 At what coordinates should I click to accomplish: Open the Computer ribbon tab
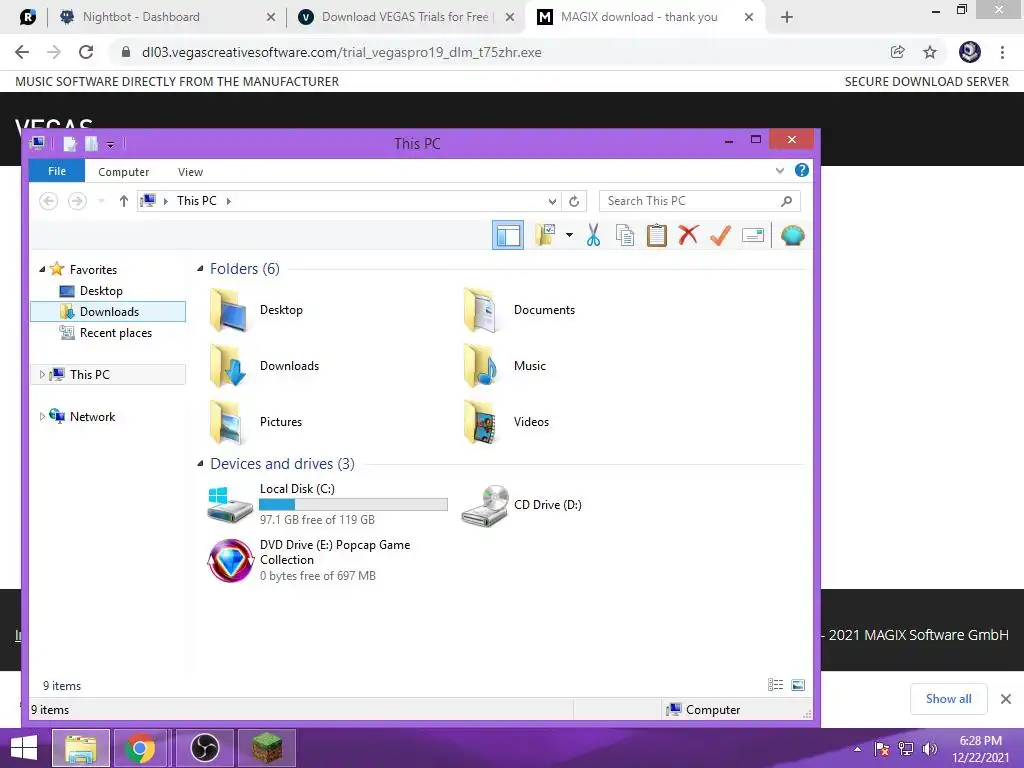click(123, 172)
